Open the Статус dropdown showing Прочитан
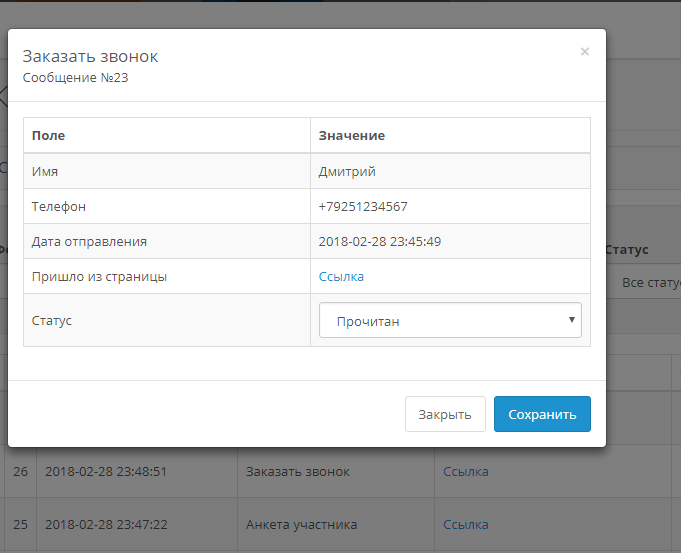681x553 pixels. (449, 321)
